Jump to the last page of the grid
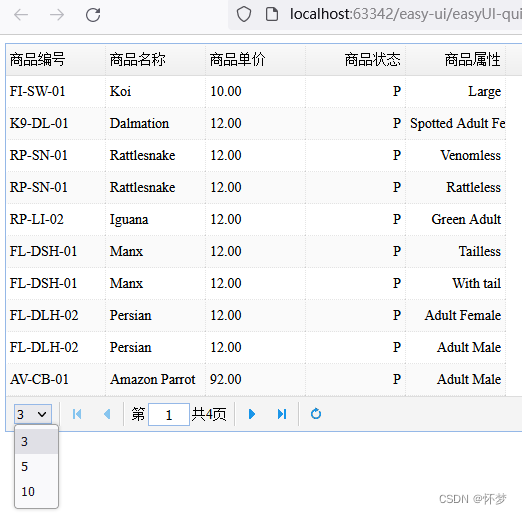522x514 pixels. click(x=282, y=414)
